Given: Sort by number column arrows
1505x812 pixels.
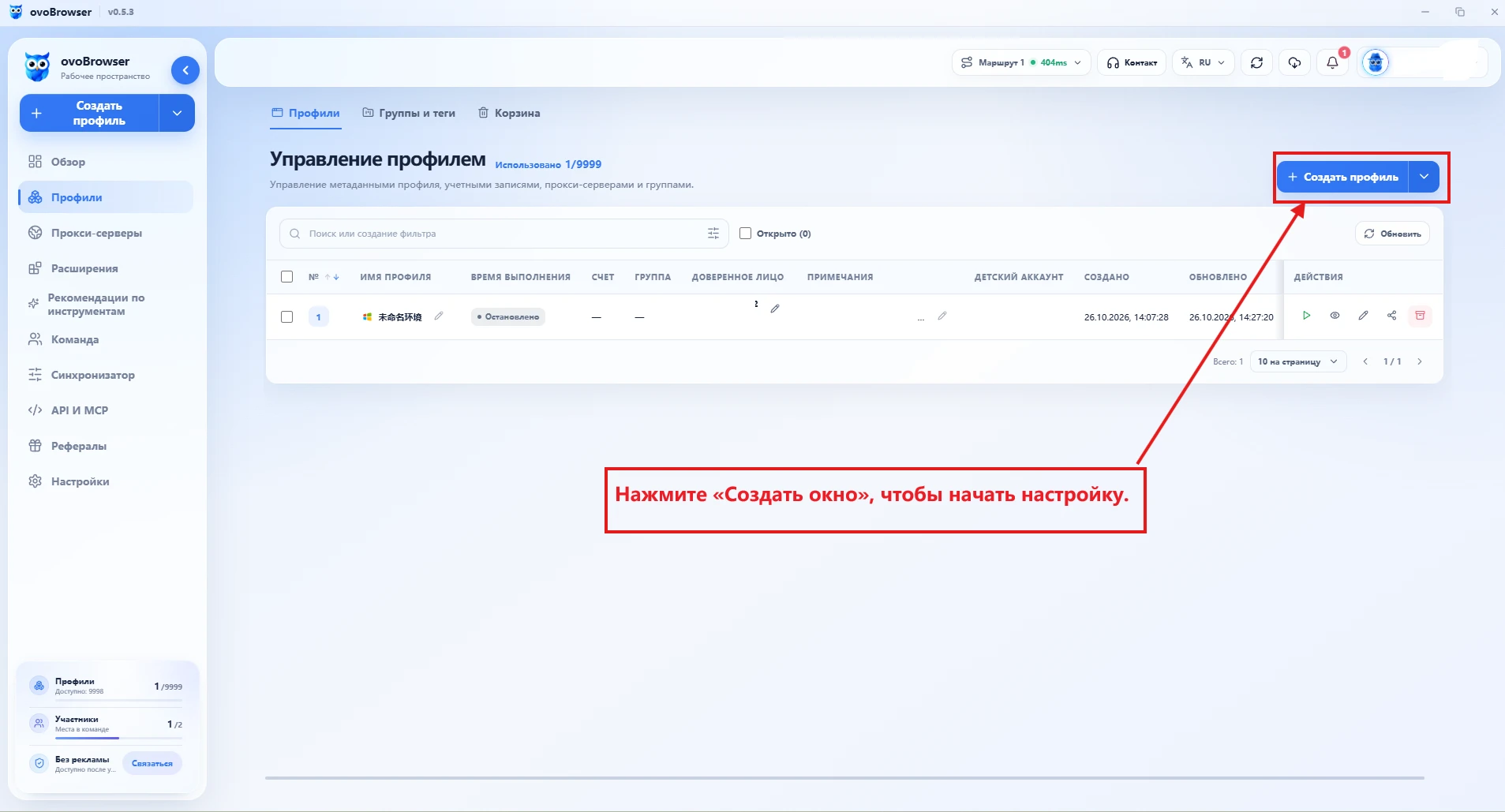Looking at the screenshot, I should 332,277.
